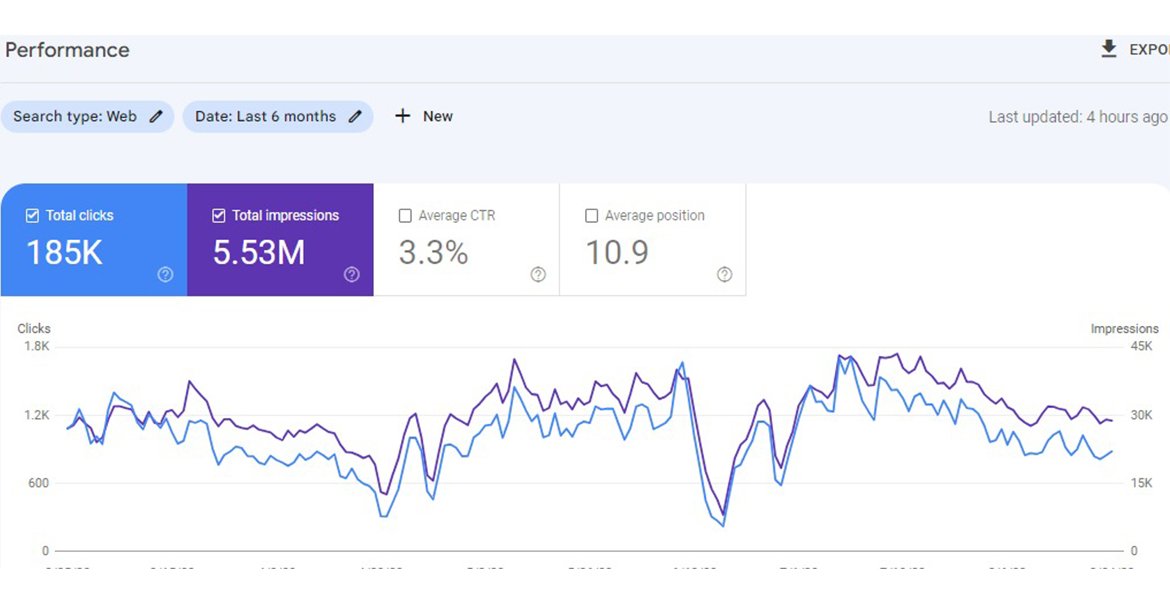Uncheck the Total clicks checkbox
This screenshot has height=604, width=1170.
[32, 215]
